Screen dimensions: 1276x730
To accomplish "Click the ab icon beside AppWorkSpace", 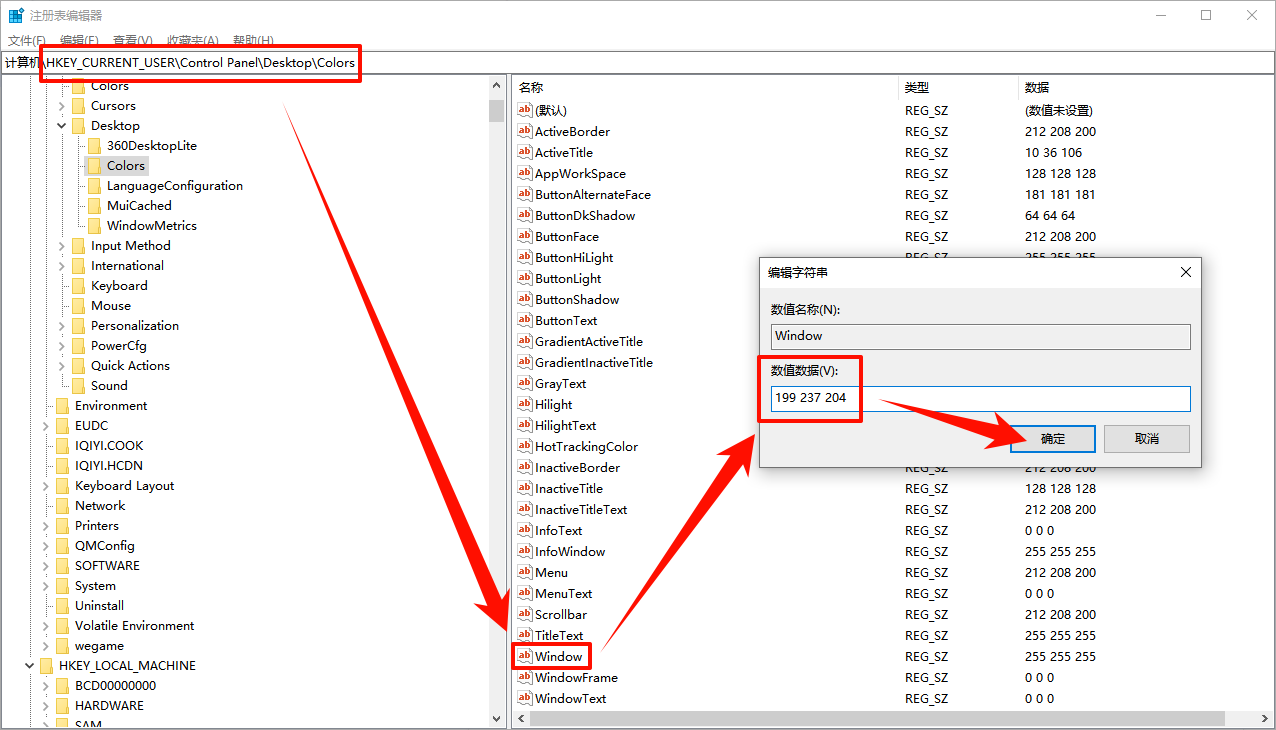I will coord(525,173).
